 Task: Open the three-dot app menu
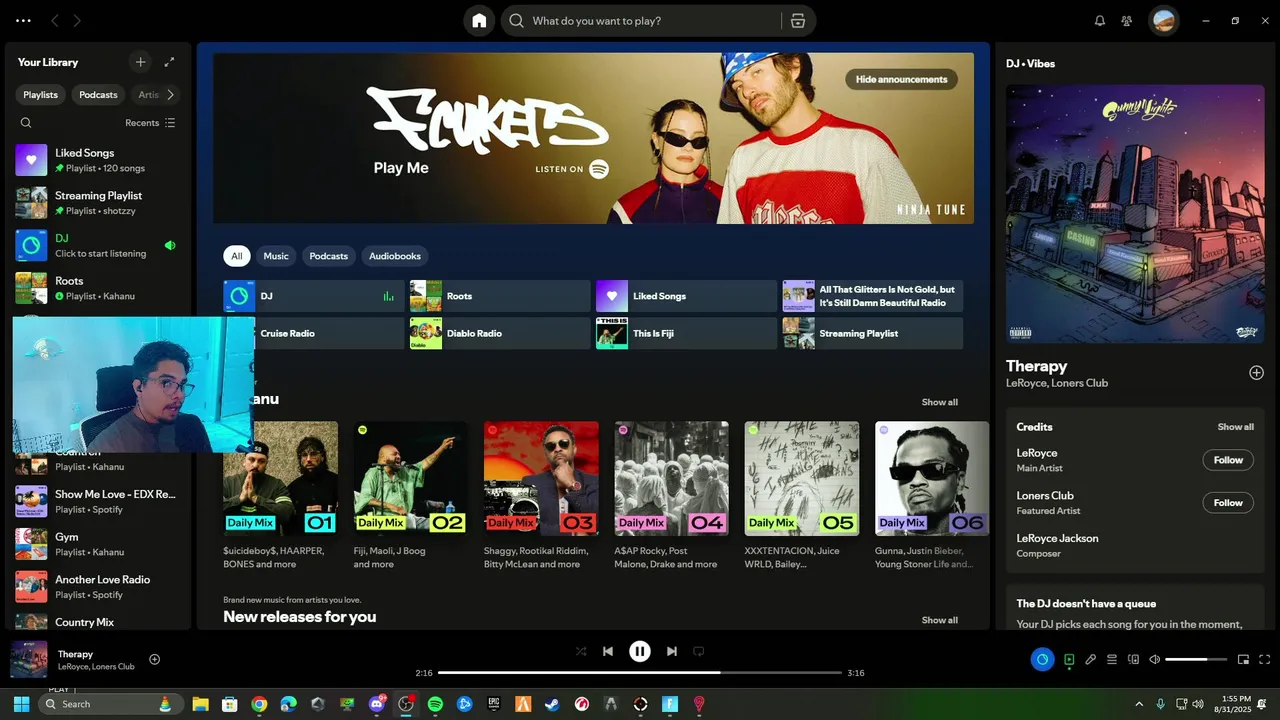tap(24, 20)
